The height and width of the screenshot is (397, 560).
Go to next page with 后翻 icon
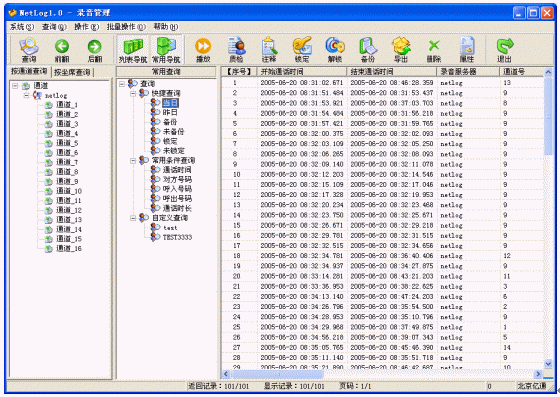pos(95,50)
